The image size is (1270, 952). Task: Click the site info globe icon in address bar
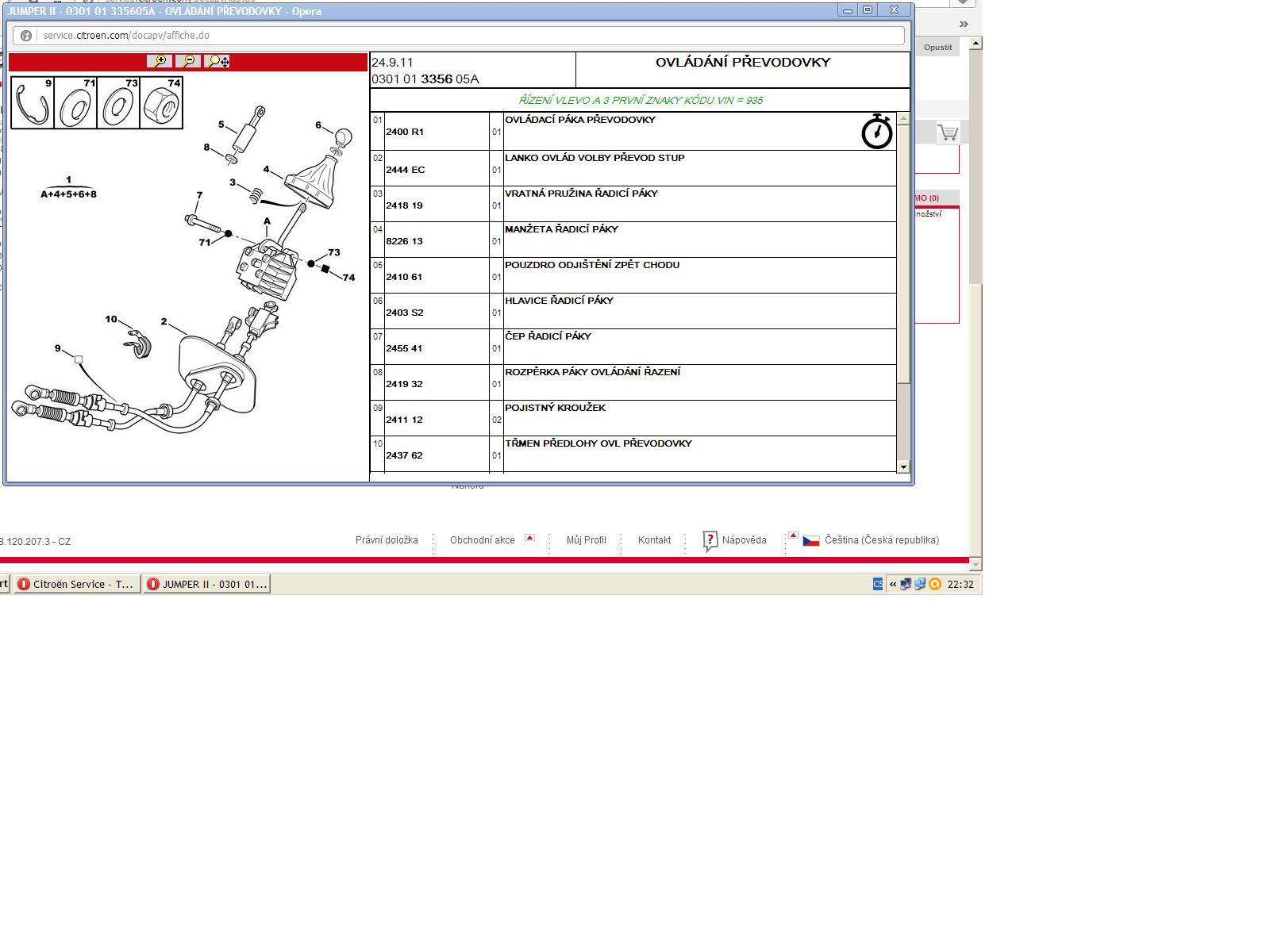pos(26,36)
